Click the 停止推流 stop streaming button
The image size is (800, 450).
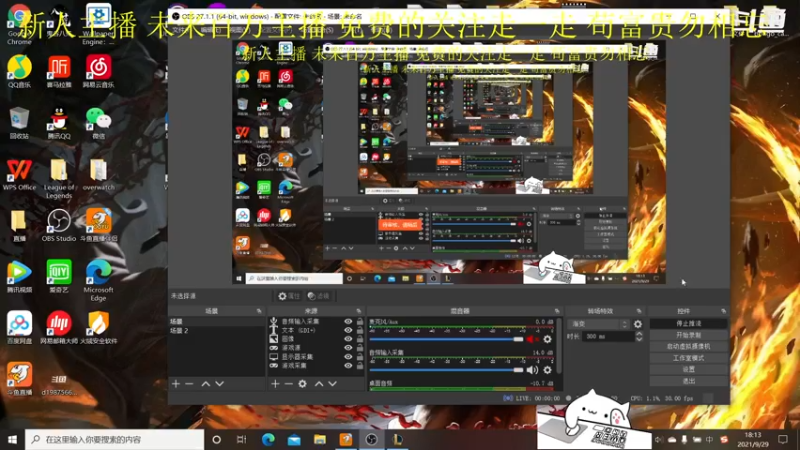pos(688,323)
